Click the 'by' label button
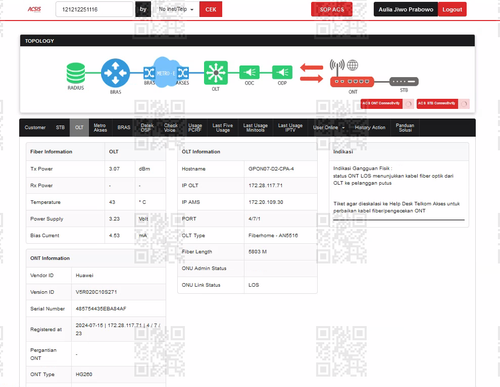Image resolution: width=500 pixels, height=387 pixels. (143, 9)
